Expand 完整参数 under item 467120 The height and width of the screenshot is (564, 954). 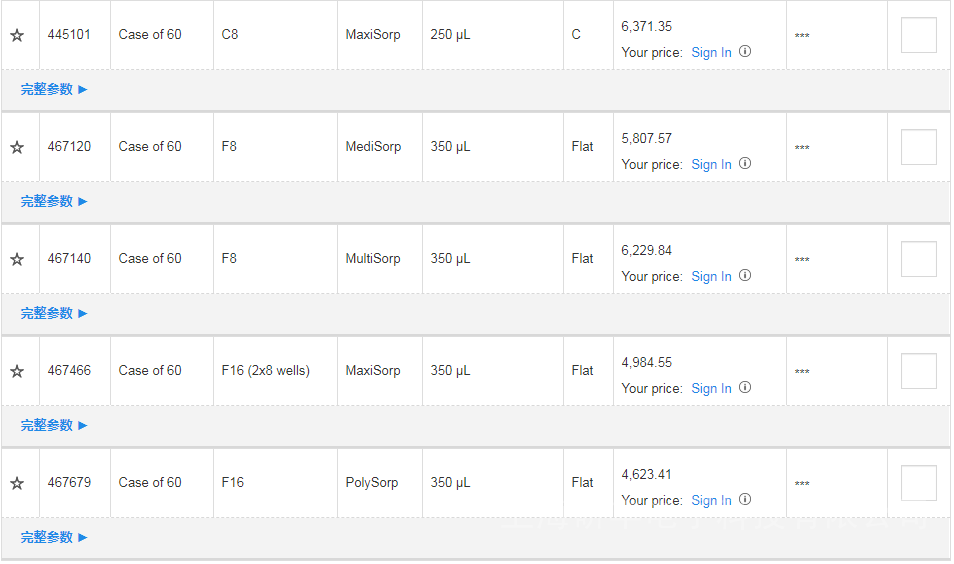pyautogui.click(x=54, y=201)
